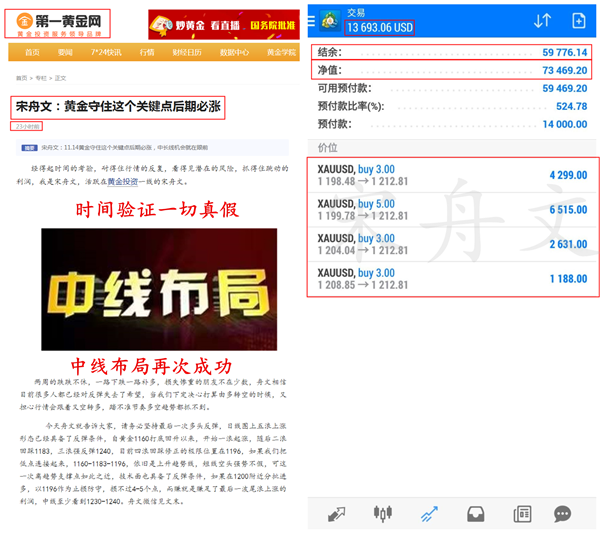Open the quotes arrows icon in bottom bar
The image size is (600, 533).
pyautogui.click(x=336, y=514)
